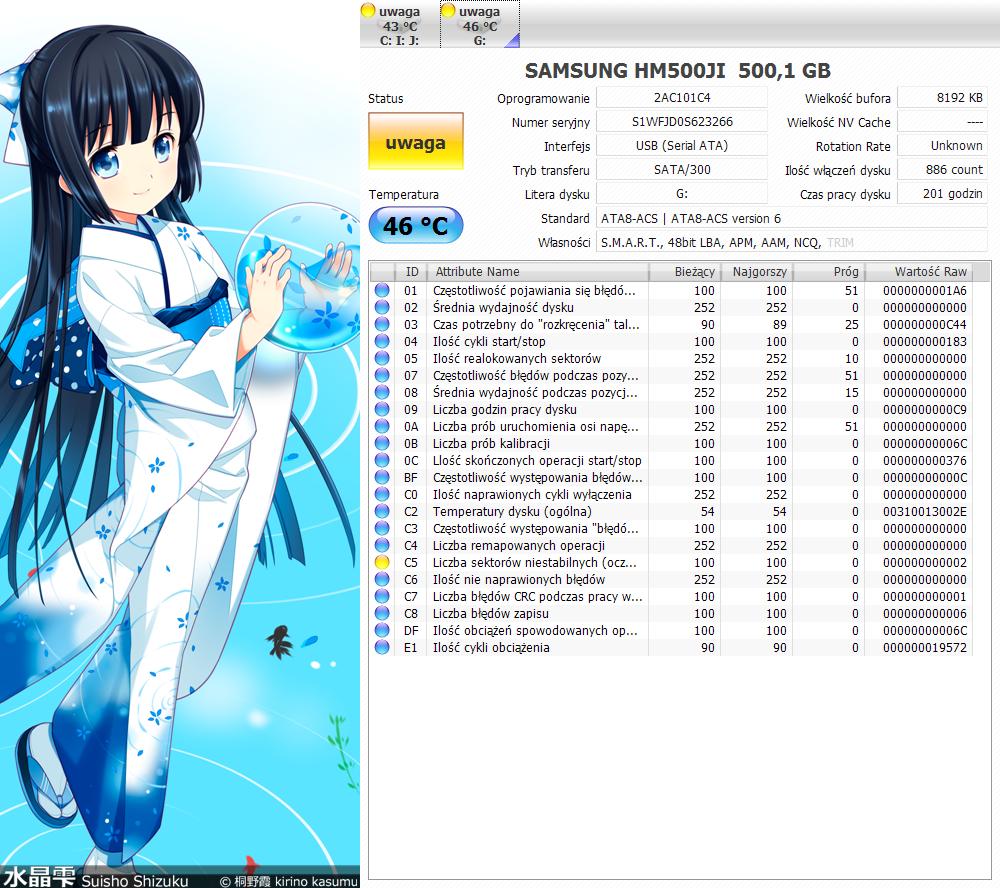Click blue status icon of attribute E1
The height and width of the screenshot is (888, 1000).
(x=382, y=648)
